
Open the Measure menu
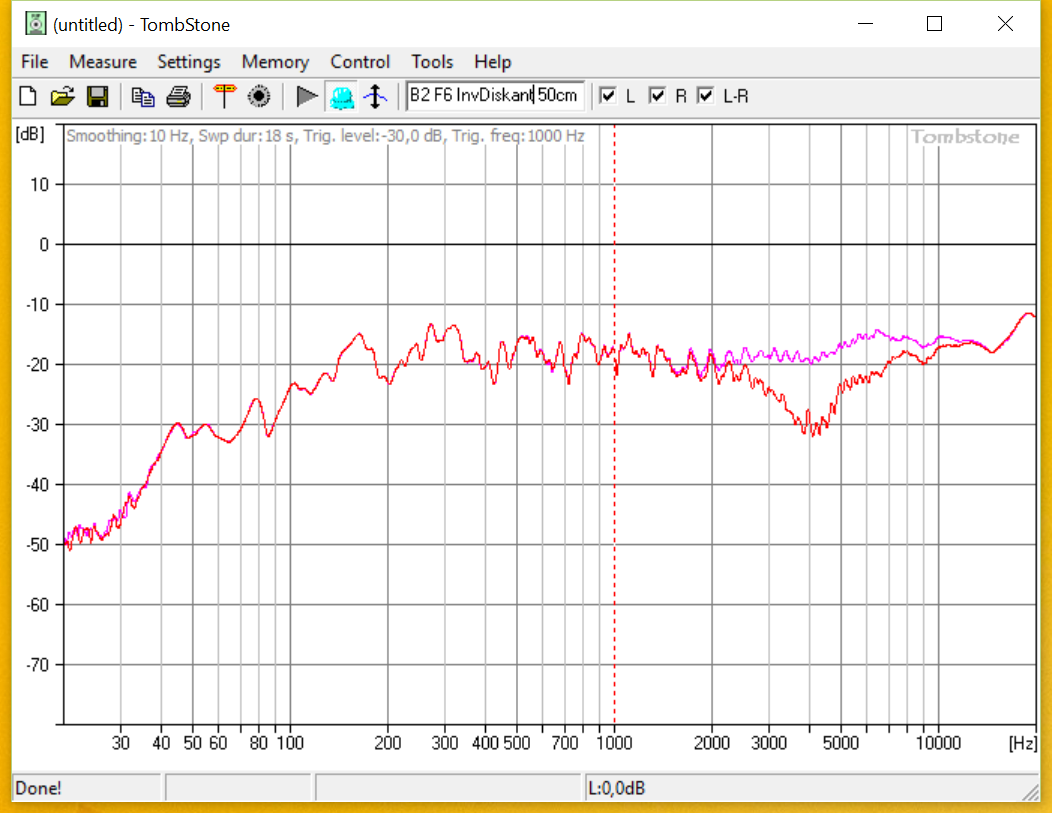103,62
